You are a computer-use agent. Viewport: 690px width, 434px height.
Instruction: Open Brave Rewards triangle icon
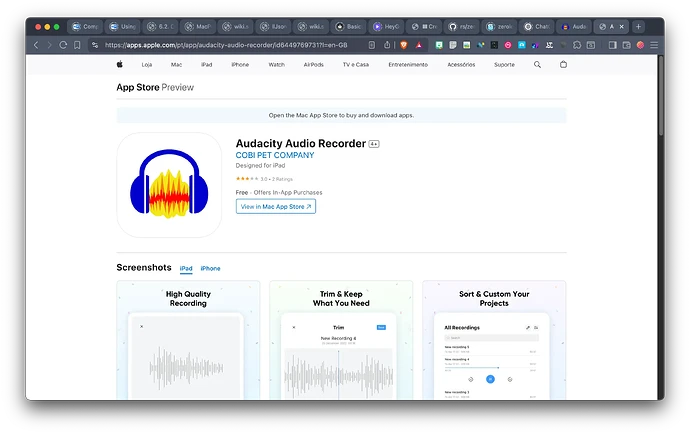[419, 45]
